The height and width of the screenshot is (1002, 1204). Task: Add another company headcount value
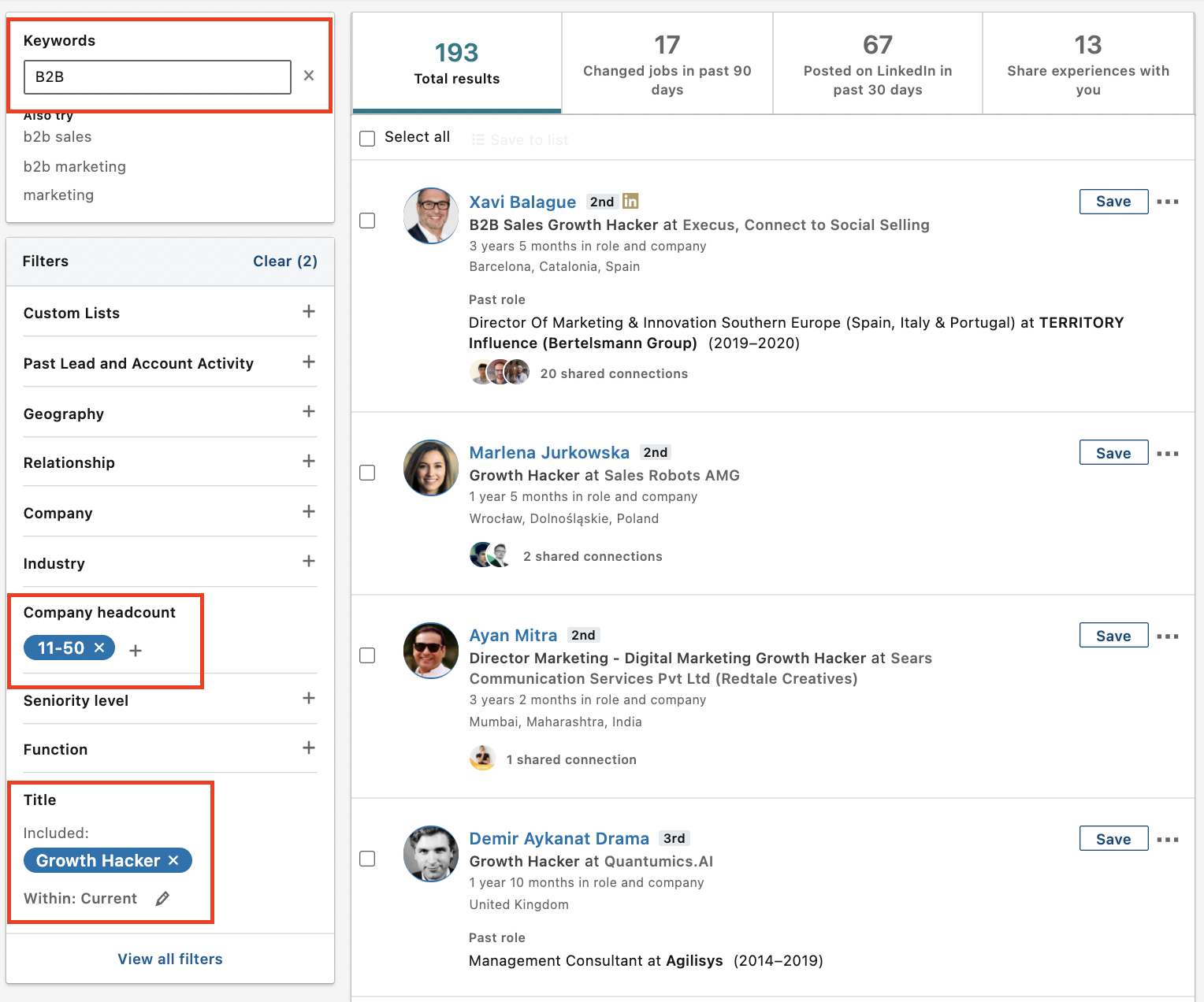pyautogui.click(x=136, y=651)
